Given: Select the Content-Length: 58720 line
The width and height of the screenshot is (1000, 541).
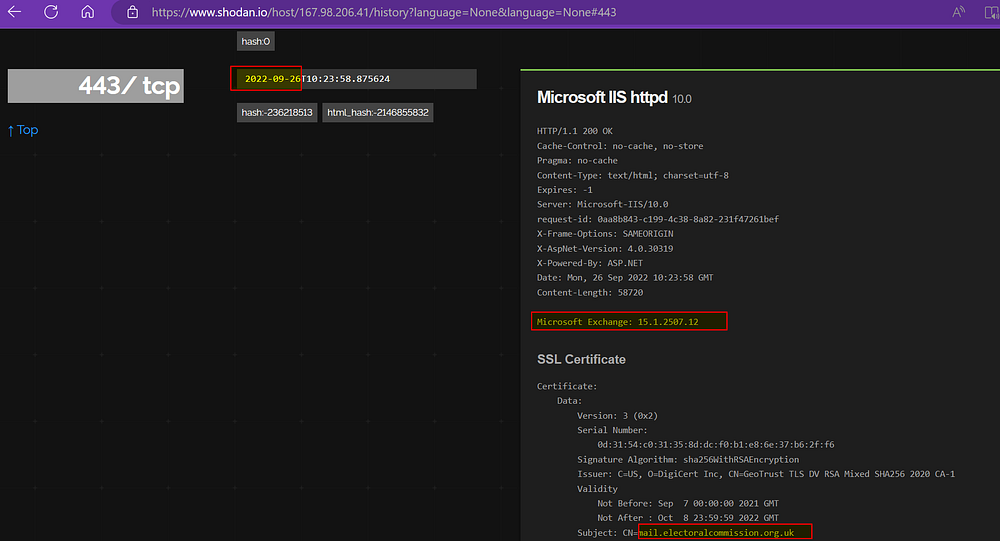Looking at the screenshot, I should coord(590,293).
